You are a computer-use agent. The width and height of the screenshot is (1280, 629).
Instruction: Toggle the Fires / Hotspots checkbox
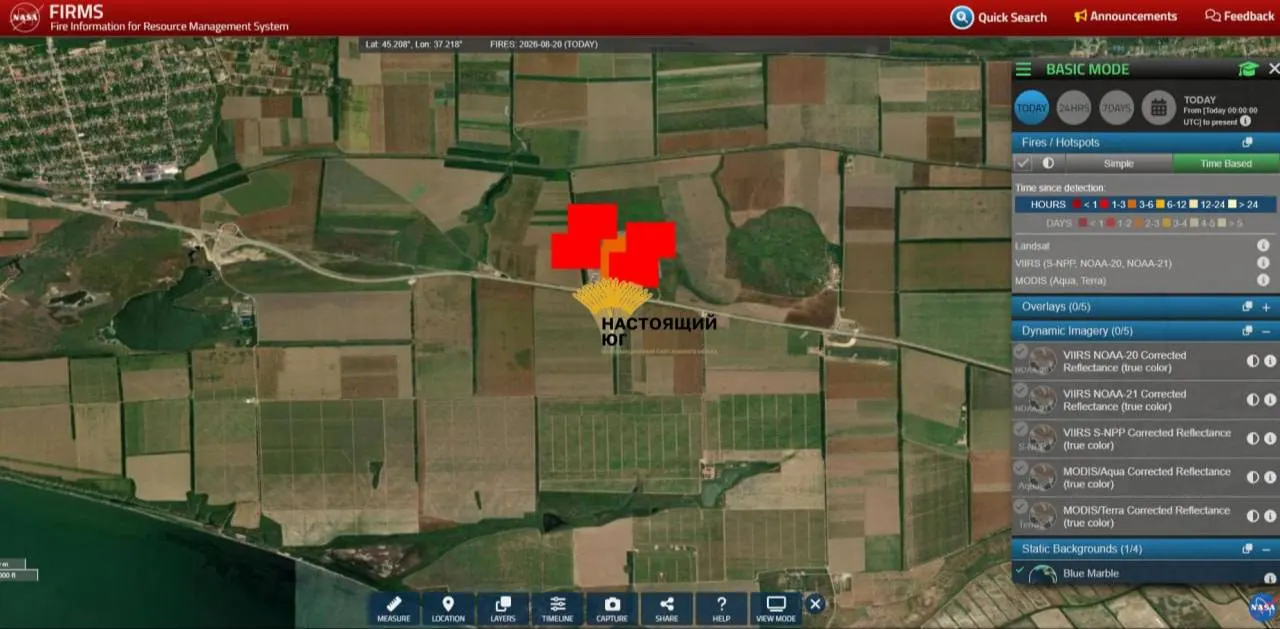coord(1023,163)
